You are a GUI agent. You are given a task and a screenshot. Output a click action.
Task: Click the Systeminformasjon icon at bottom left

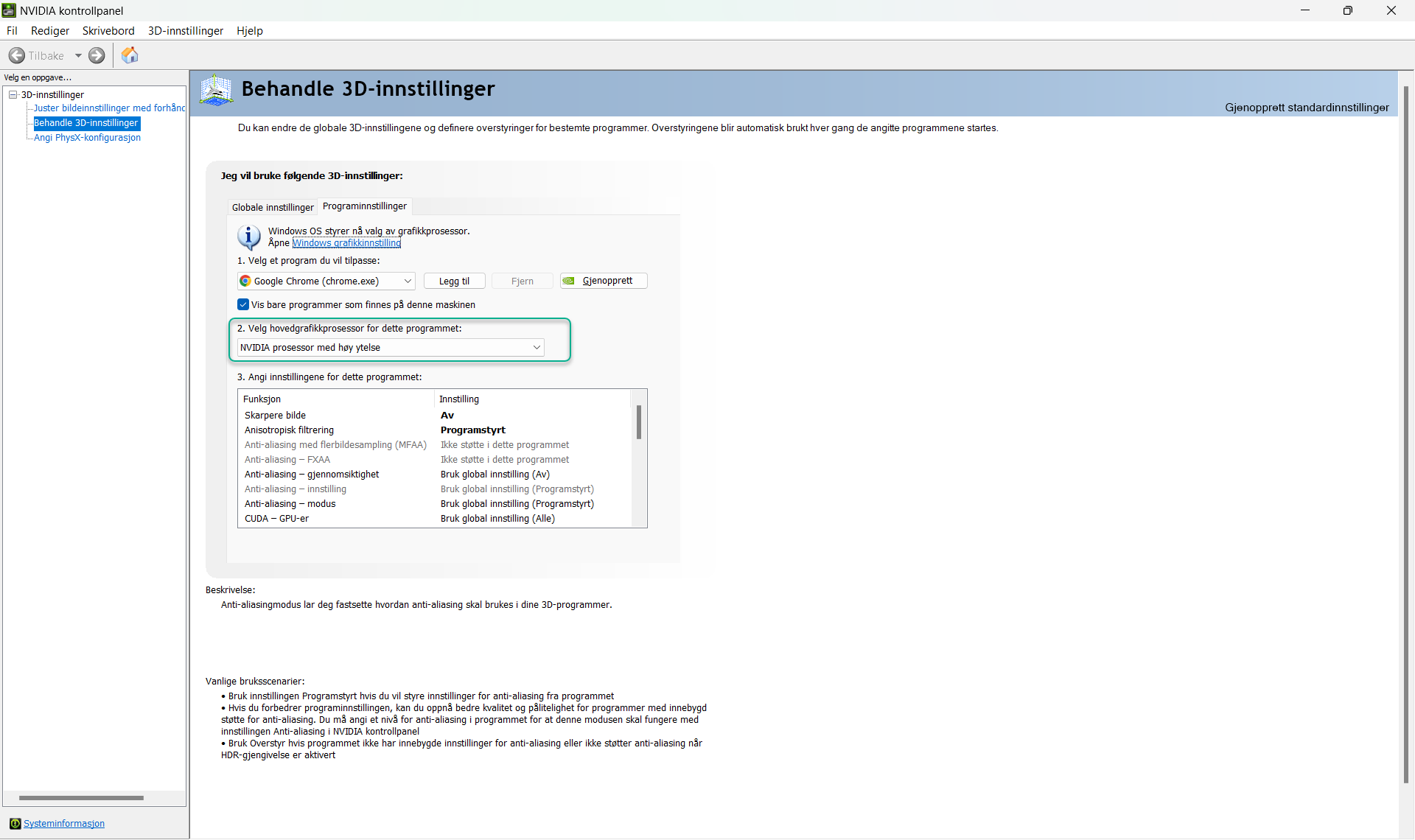pyautogui.click(x=15, y=823)
